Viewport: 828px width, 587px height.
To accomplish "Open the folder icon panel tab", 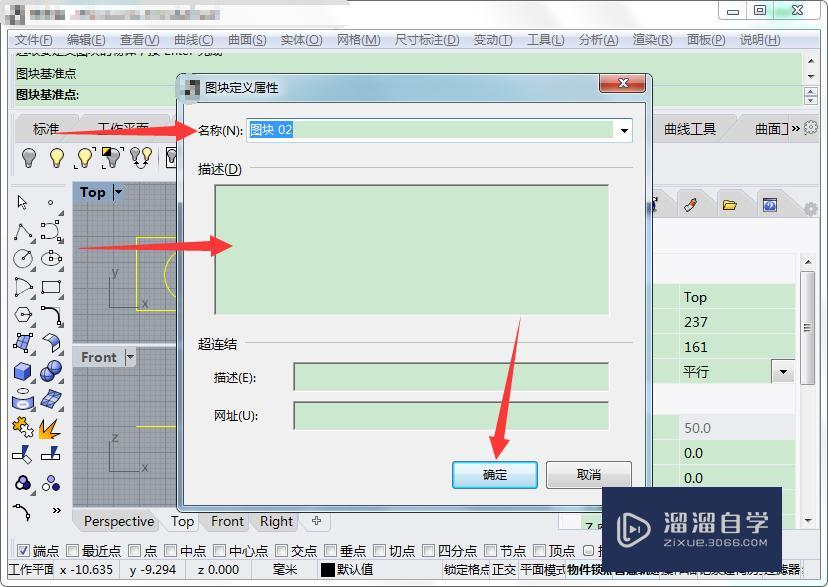I will tap(730, 205).
